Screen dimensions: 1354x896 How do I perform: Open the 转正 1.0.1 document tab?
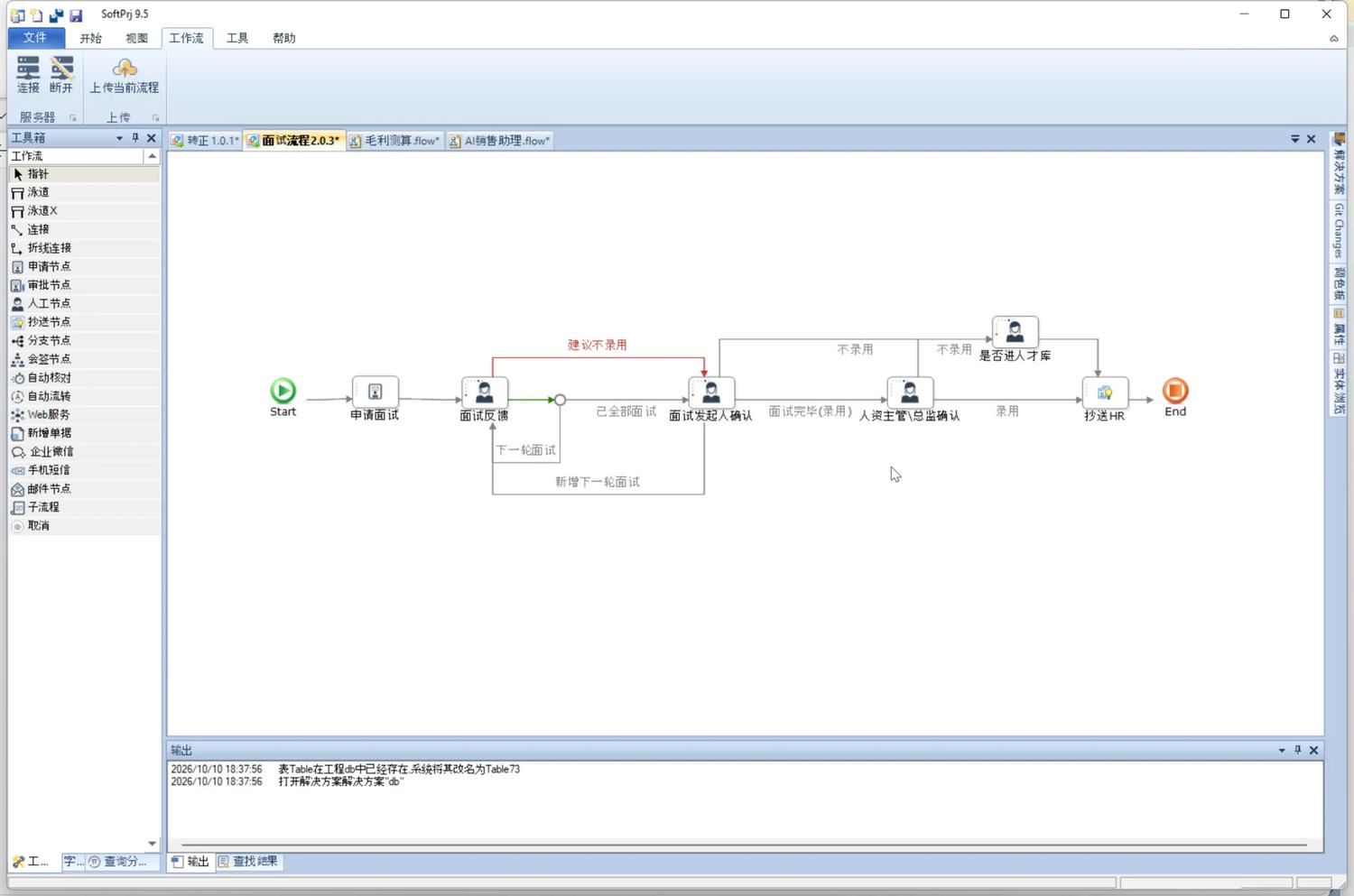[x=205, y=141]
